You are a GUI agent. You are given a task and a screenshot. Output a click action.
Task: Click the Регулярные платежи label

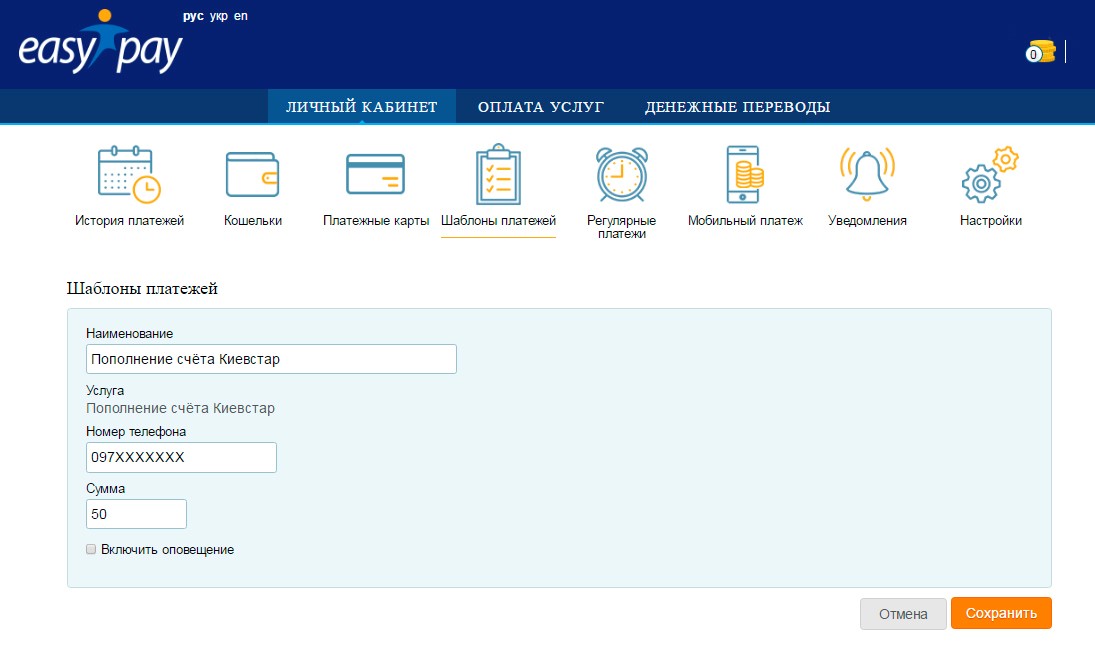(x=622, y=227)
